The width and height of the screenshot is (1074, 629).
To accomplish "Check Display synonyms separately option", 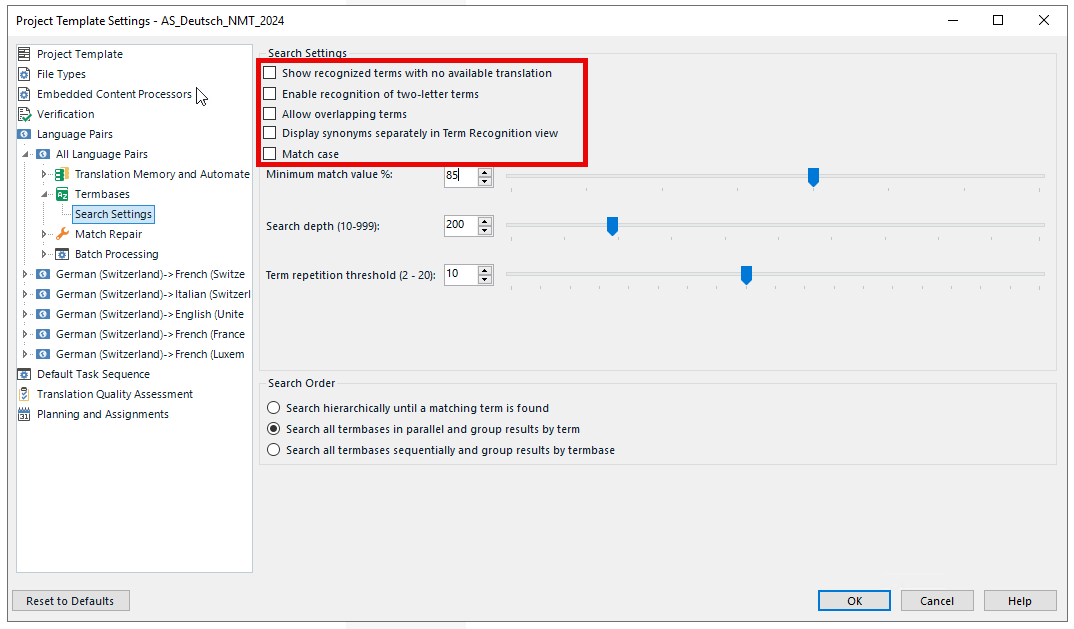I will click(270, 133).
